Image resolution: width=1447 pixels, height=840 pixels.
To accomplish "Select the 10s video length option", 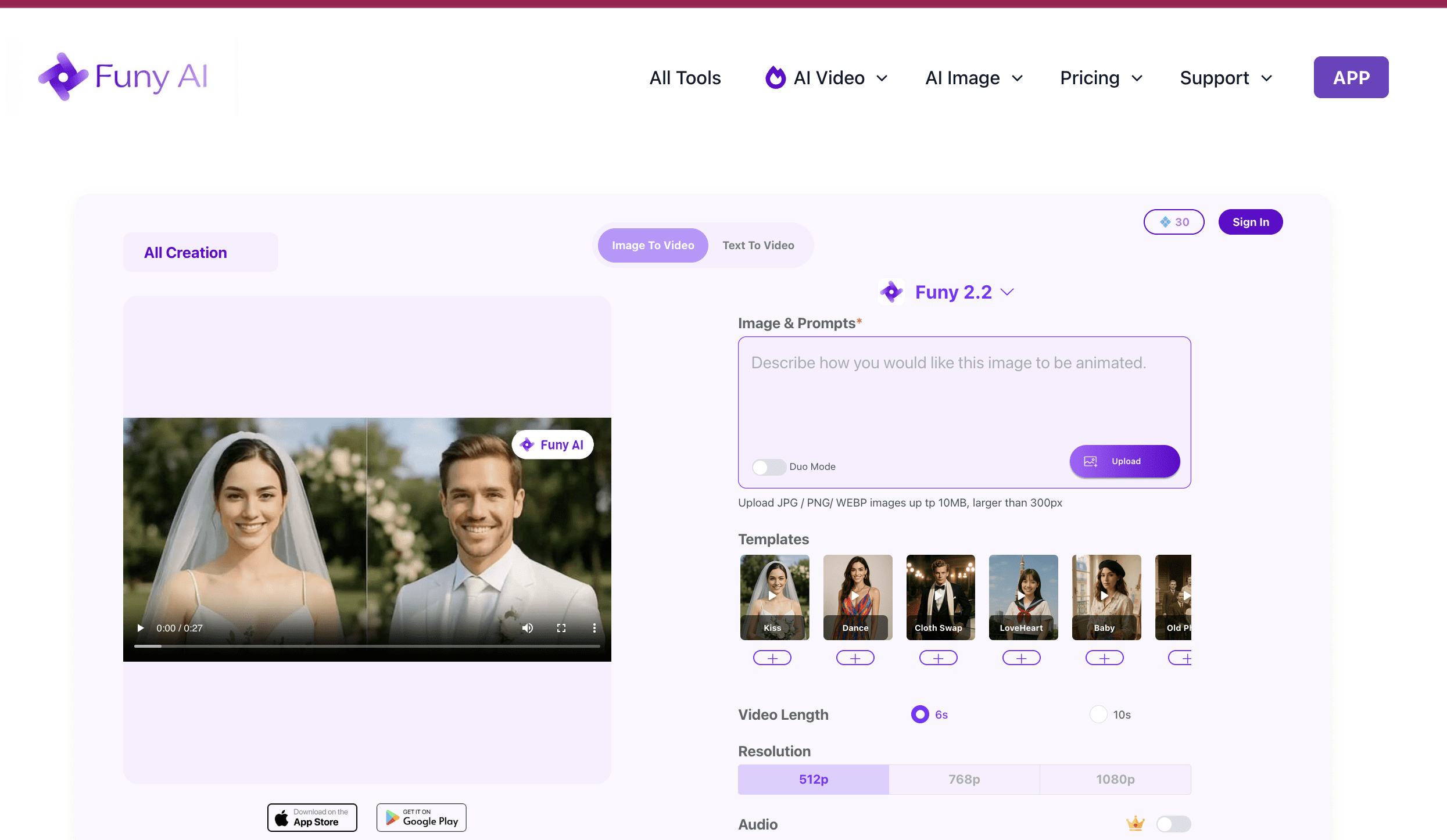I will [x=1098, y=715].
